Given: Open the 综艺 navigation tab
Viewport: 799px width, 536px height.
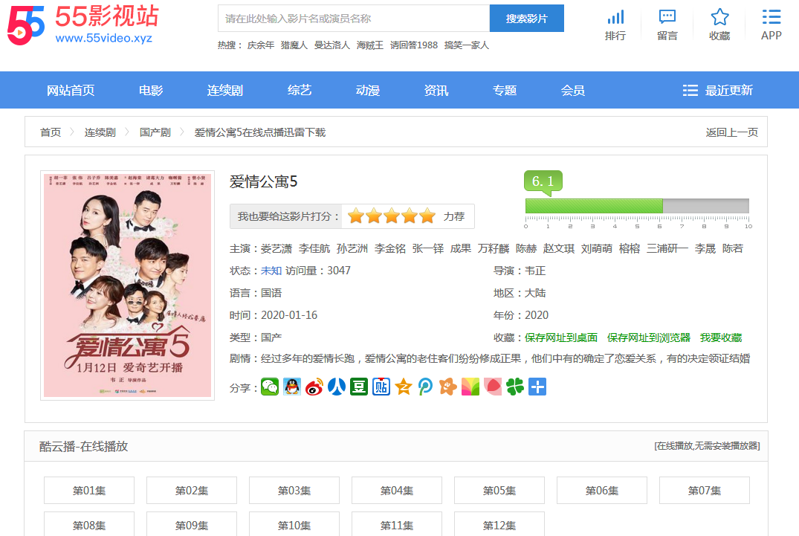Looking at the screenshot, I should pyautogui.click(x=299, y=90).
